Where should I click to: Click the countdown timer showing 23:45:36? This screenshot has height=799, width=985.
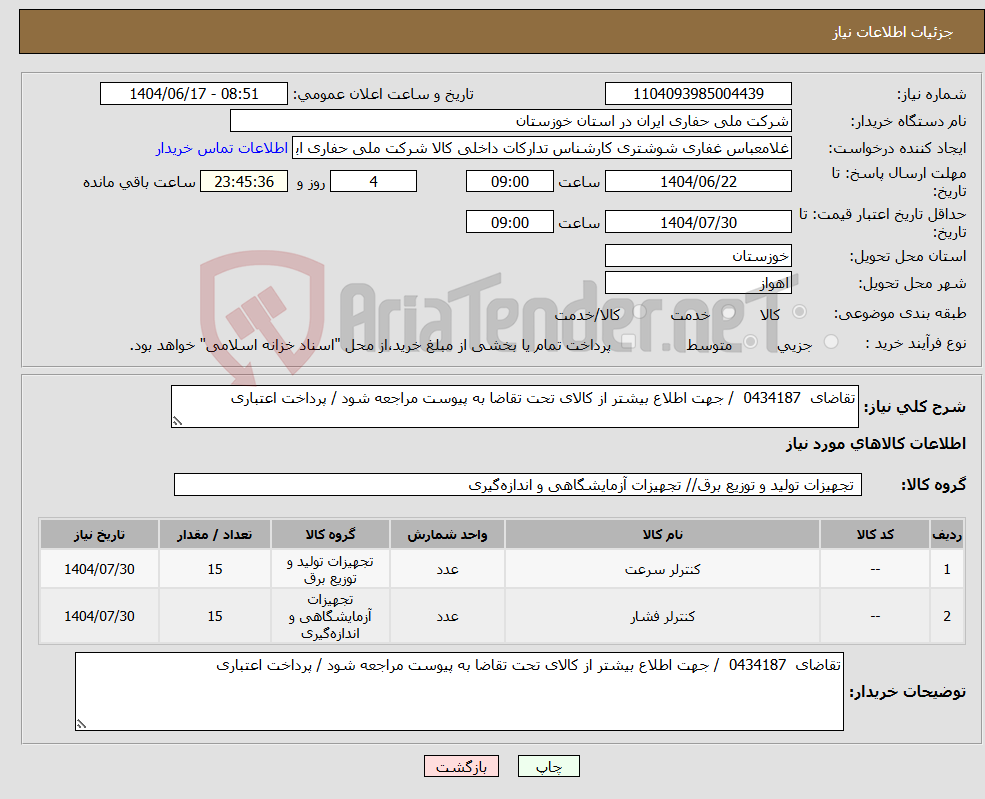click(x=245, y=181)
